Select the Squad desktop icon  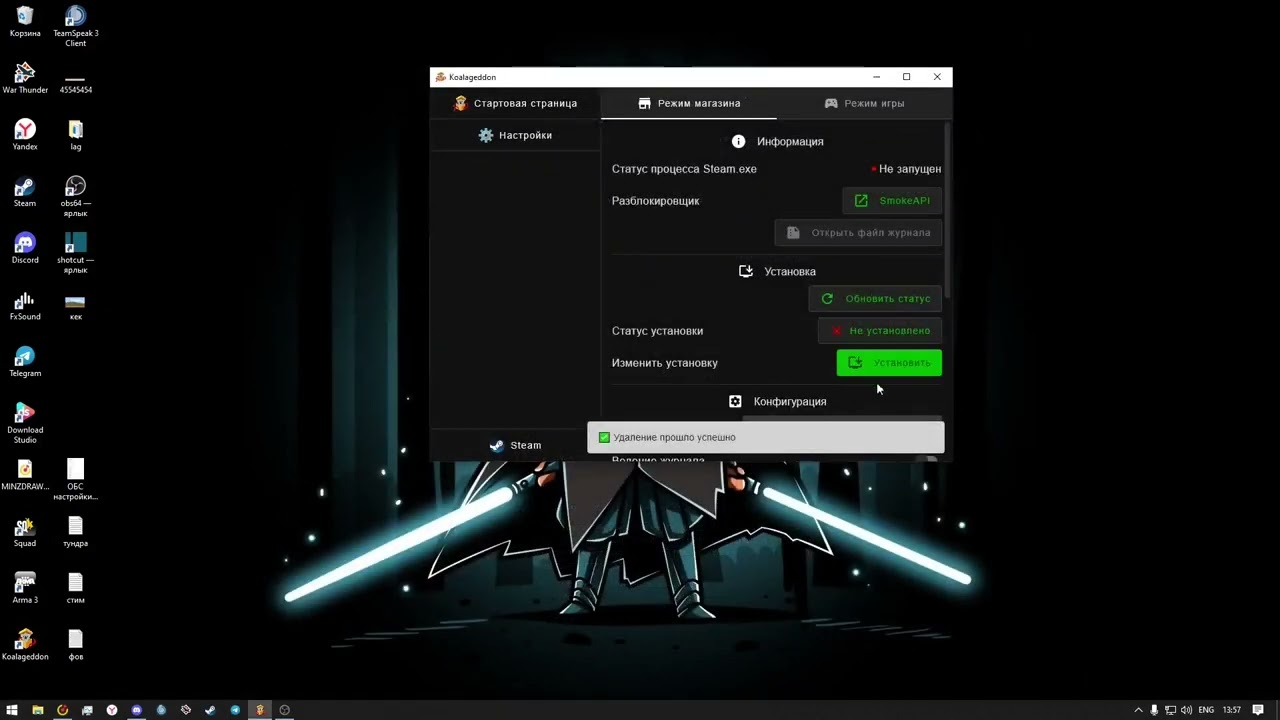coord(25,532)
